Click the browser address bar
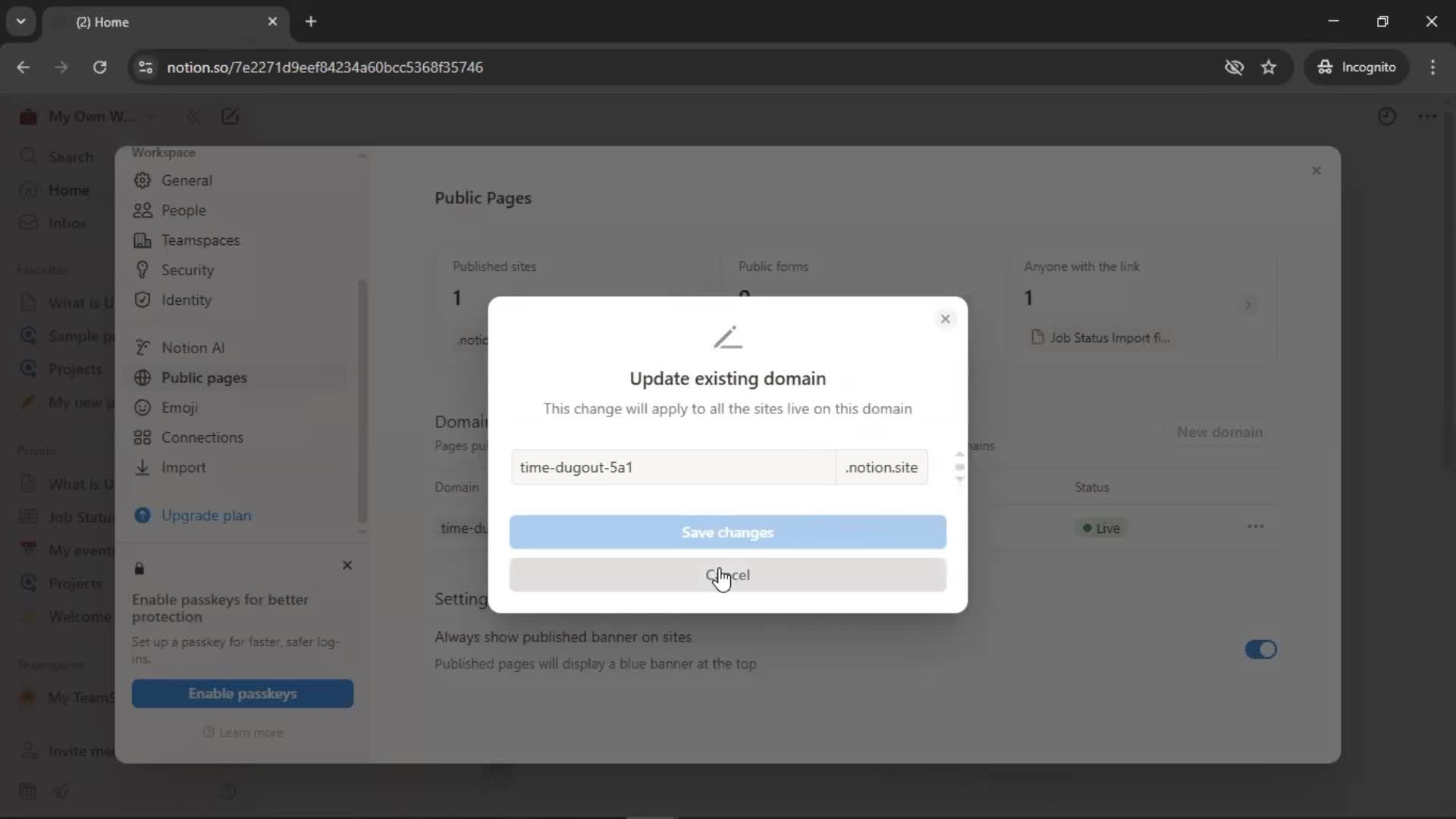Image resolution: width=1456 pixels, height=819 pixels. click(682, 67)
